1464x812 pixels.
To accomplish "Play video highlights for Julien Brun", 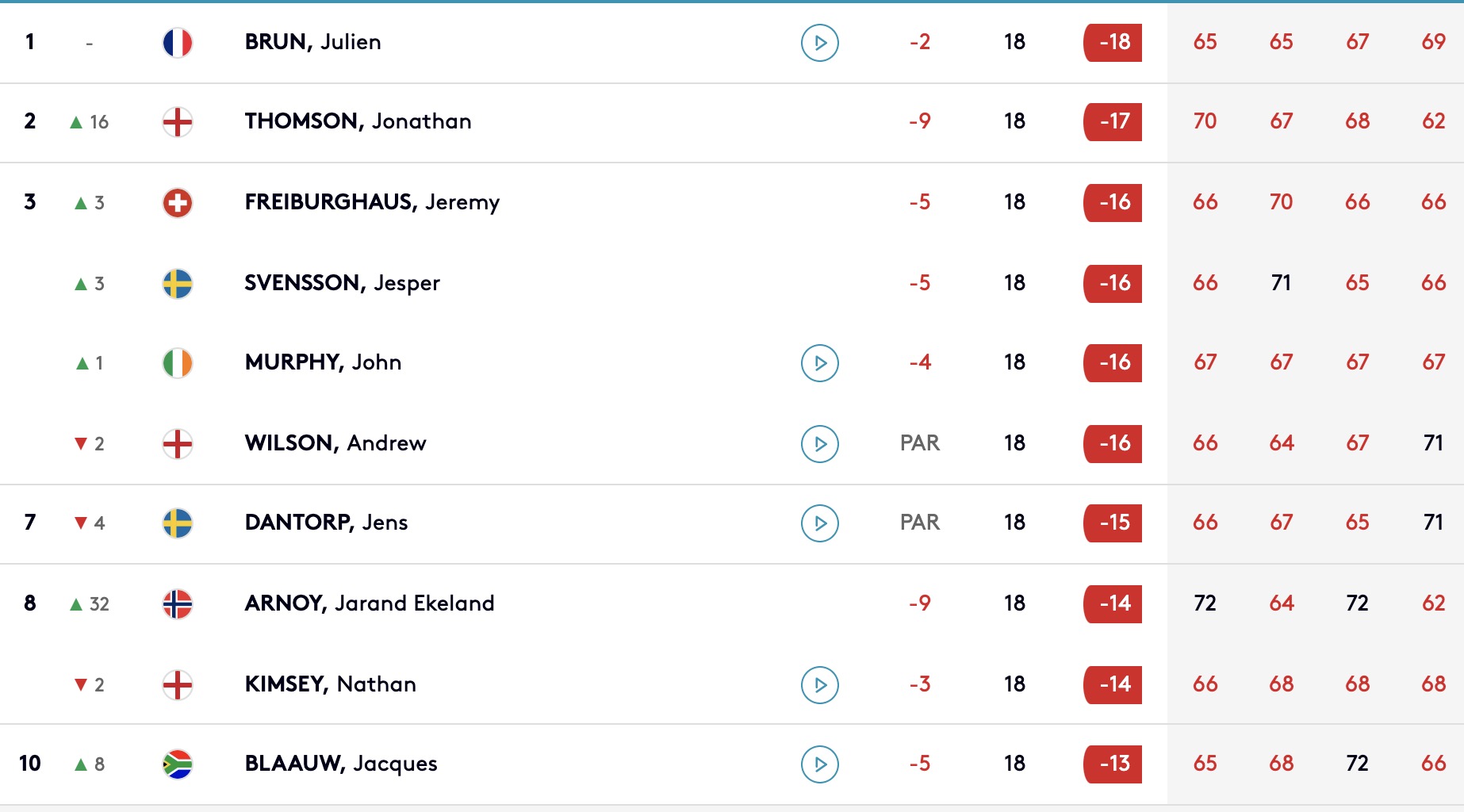I will pyautogui.click(x=820, y=43).
